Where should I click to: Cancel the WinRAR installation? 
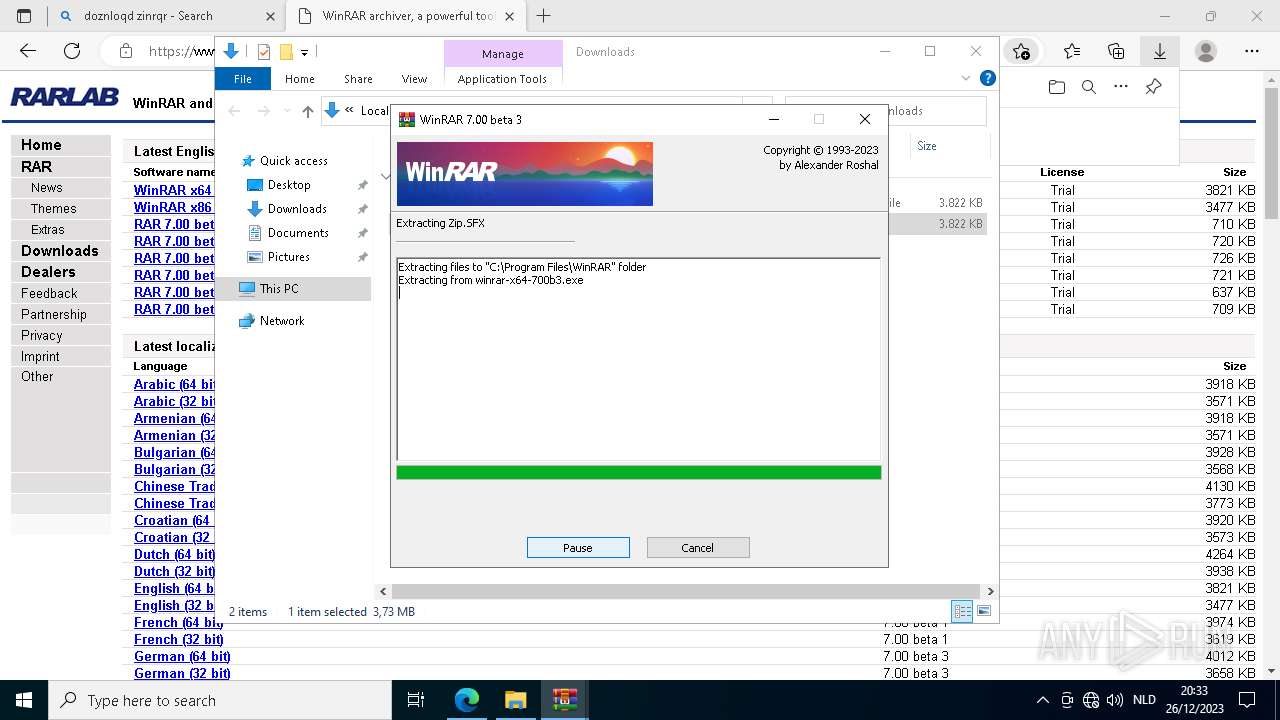[698, 548]
